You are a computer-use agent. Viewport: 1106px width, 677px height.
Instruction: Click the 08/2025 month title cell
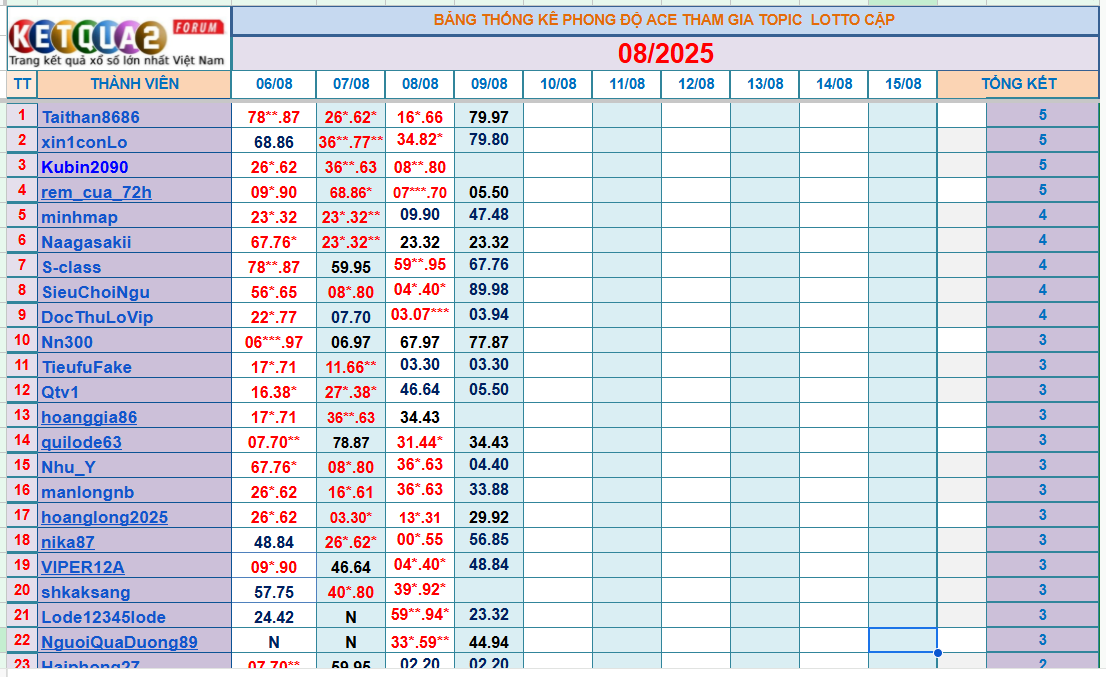665,54
